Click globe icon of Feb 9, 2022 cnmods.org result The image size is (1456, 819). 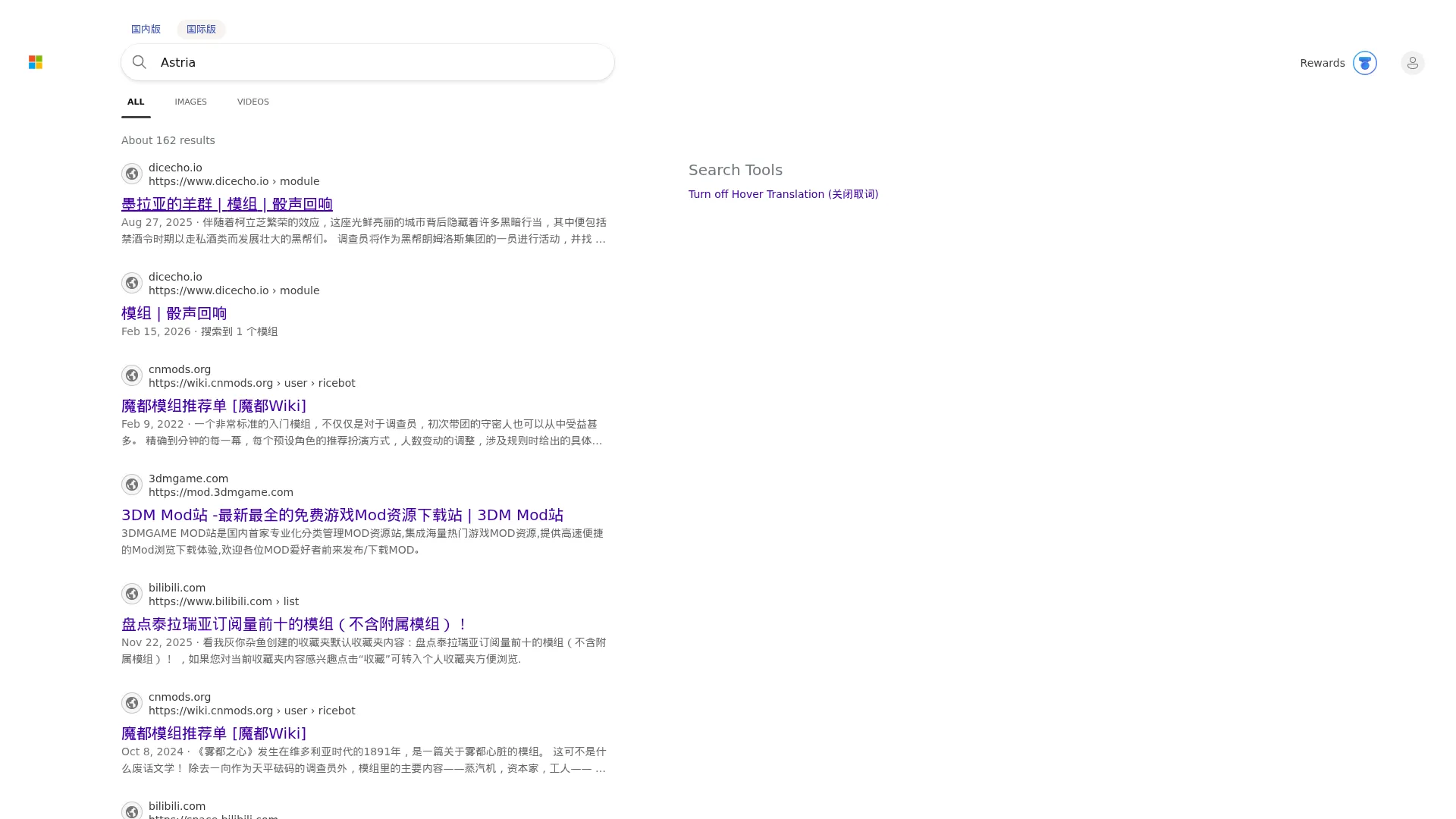(132, 375)
